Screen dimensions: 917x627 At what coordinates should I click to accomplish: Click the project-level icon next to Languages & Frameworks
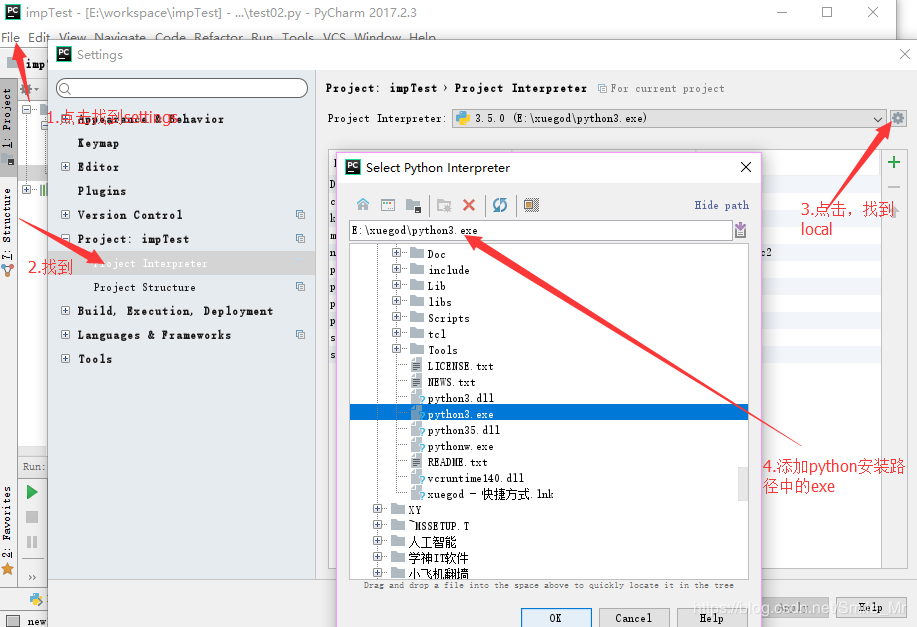(x=300, y=335)
